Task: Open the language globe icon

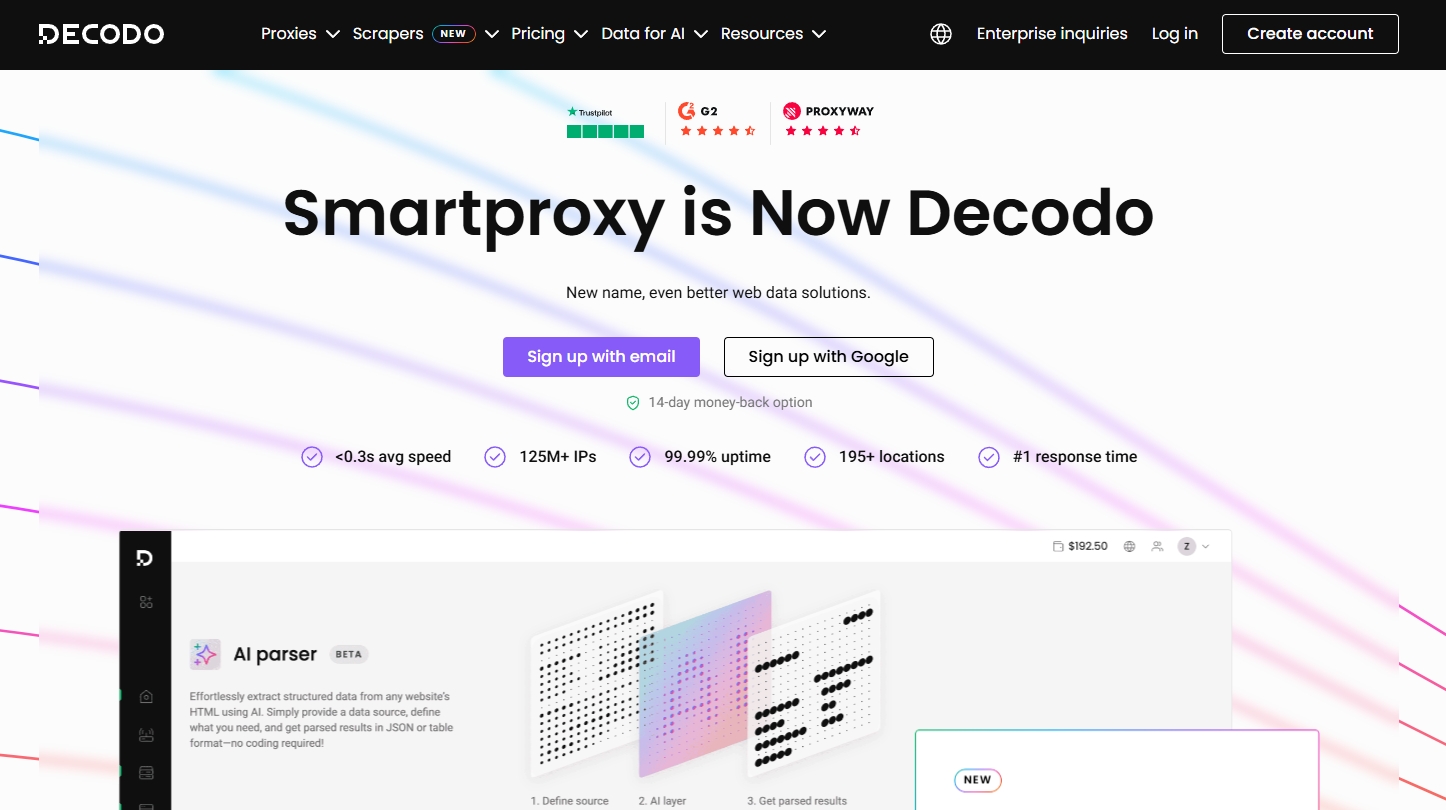Action: [941, 34]
